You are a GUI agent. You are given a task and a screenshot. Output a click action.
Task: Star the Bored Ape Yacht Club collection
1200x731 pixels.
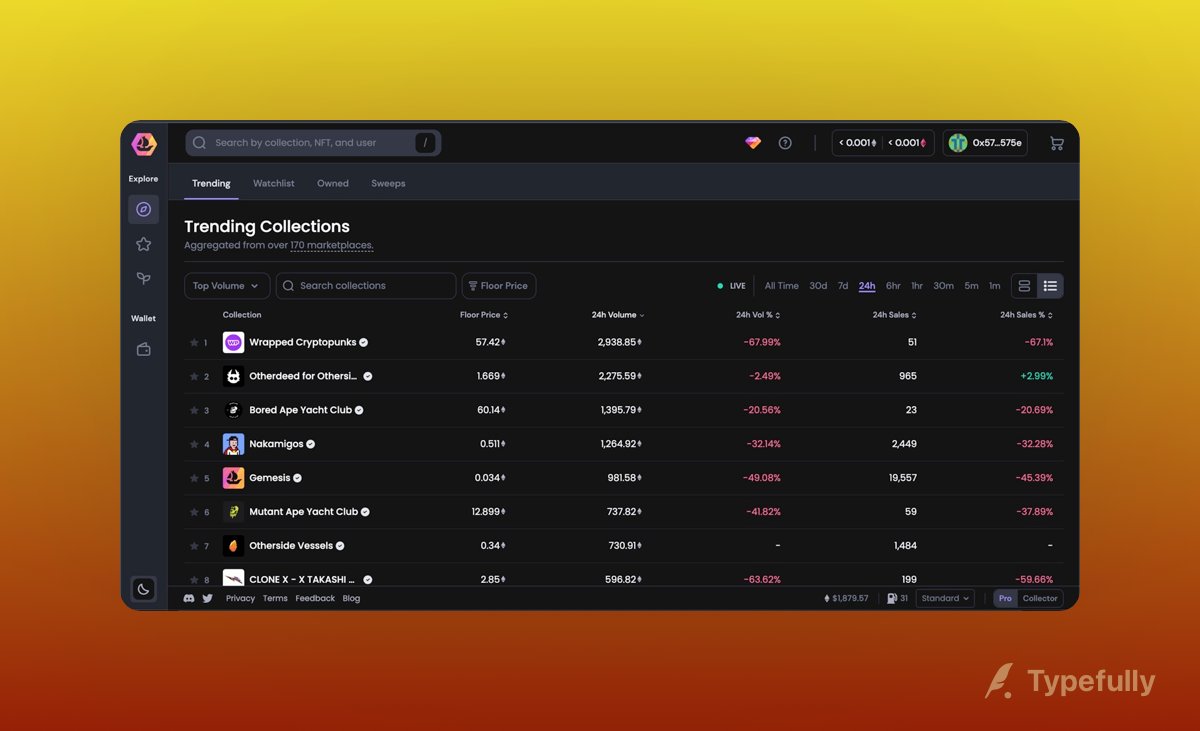194,411
